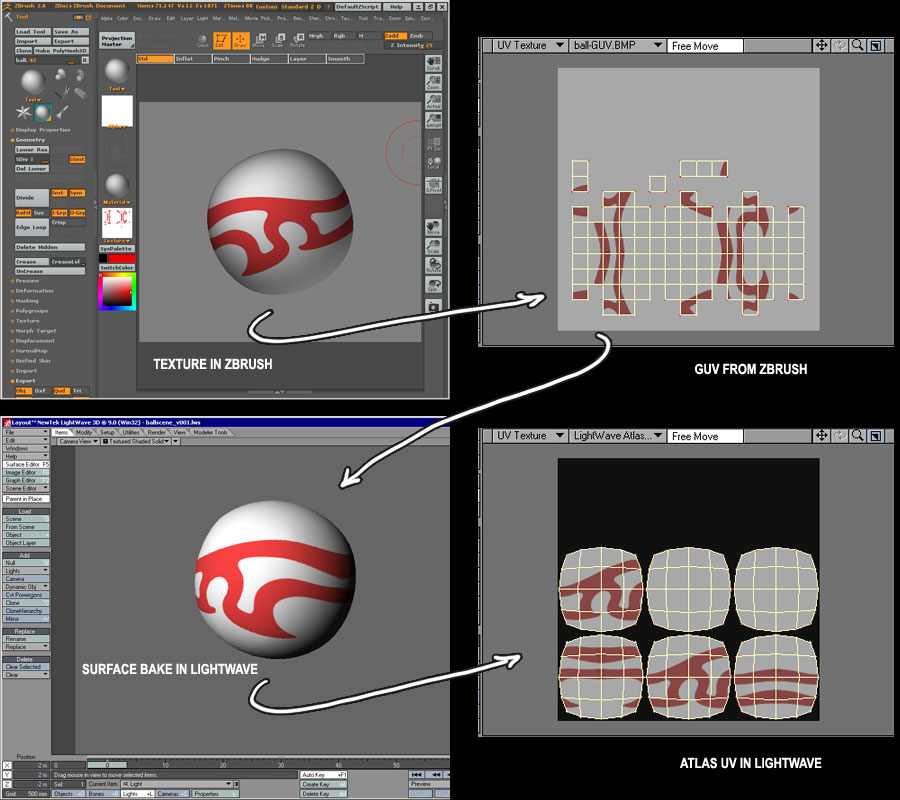Open the File menu in LightWave Layout
Viewport: 900px width, 800px height.
pyautogui.click(x=26, y=432)
